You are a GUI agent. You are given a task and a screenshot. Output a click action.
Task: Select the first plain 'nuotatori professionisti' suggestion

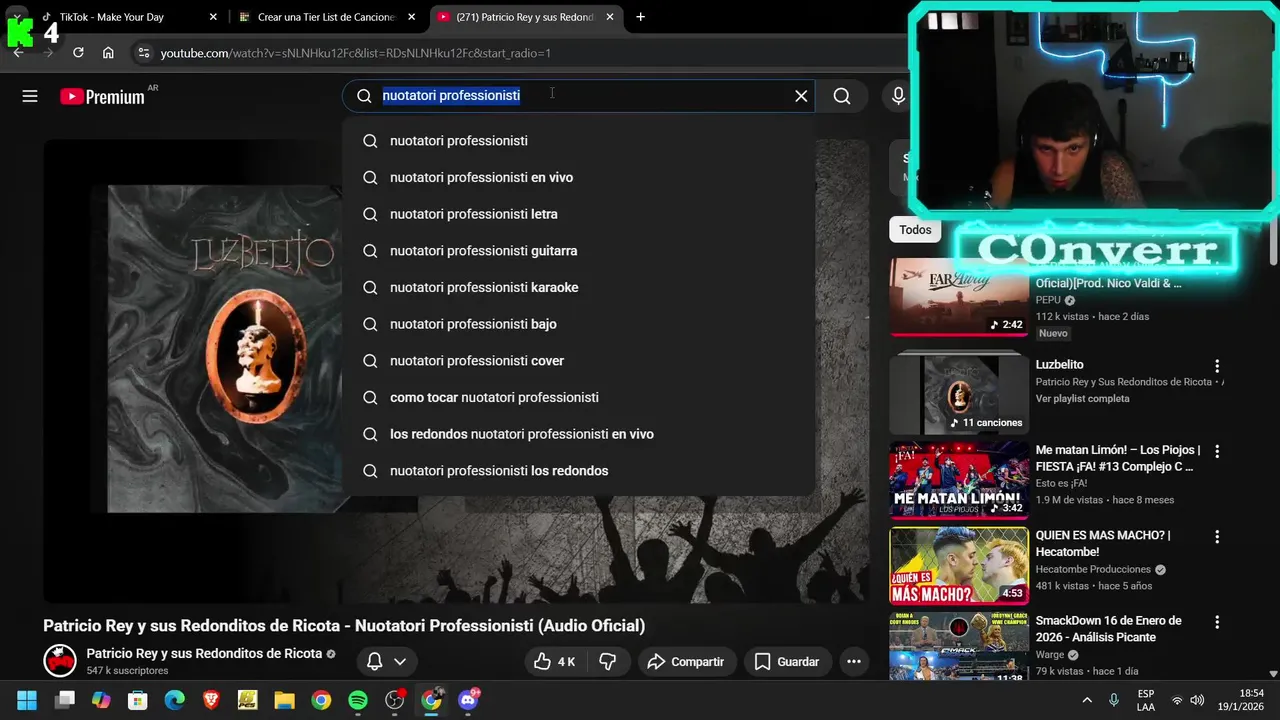(578, 141)
